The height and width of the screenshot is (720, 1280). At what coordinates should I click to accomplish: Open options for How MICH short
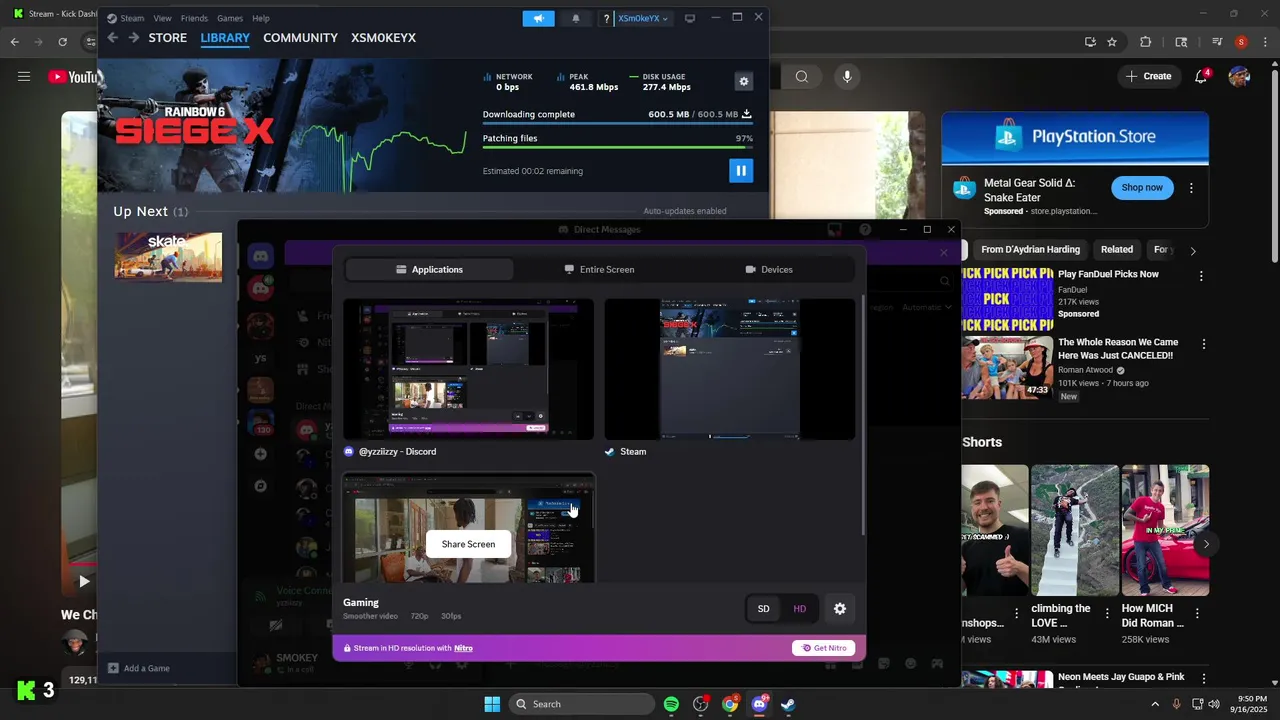1197,613
